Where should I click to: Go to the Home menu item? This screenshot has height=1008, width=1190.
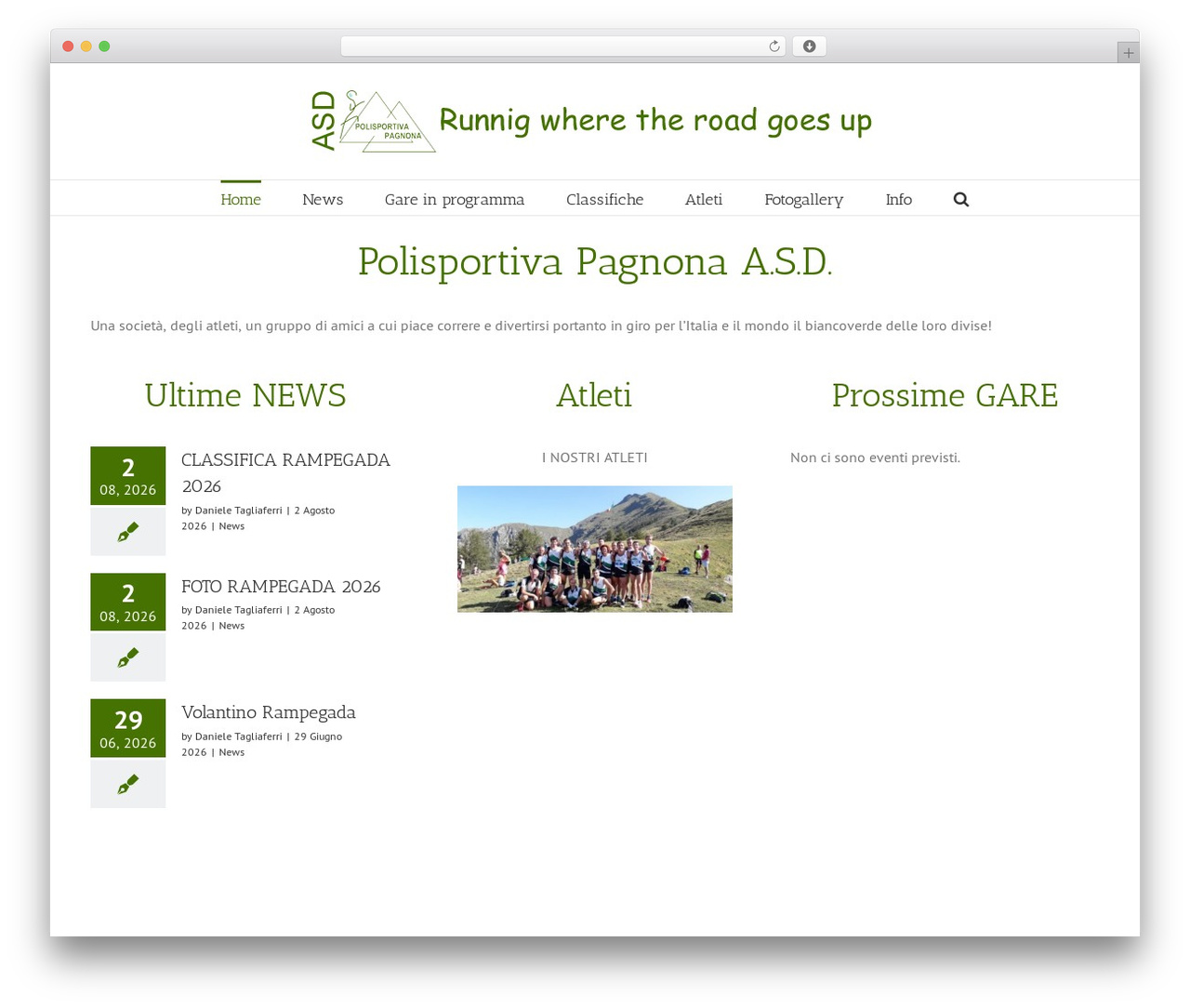pyautogui.click(x=241, y=199)
